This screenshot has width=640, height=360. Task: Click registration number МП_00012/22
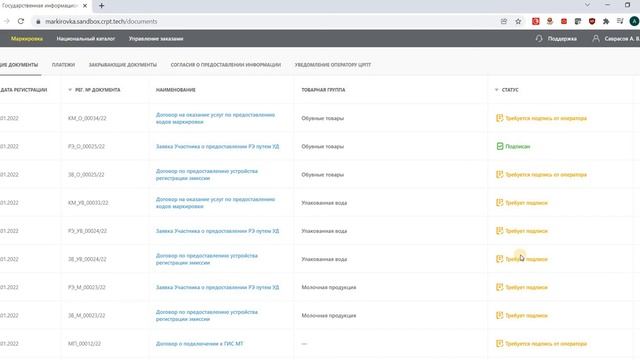[84, 343]
